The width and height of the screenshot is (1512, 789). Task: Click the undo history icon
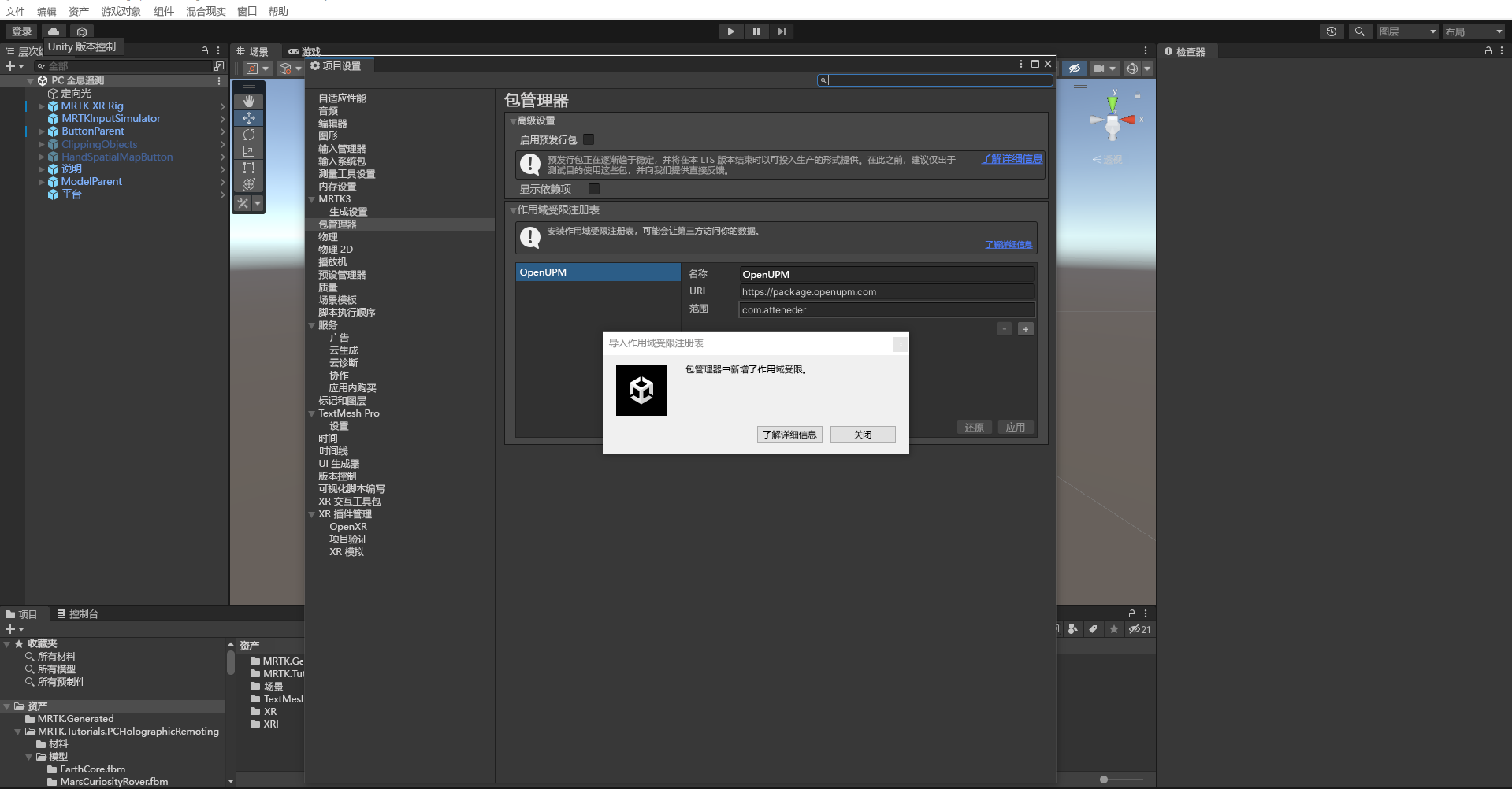tap(1332, 31)
